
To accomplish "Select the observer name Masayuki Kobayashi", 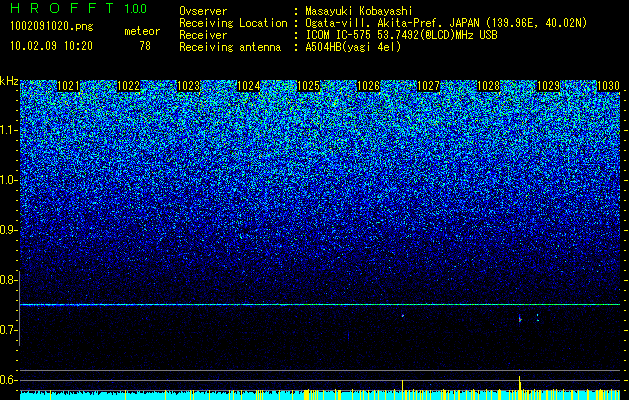I will [x=358, y=11].
